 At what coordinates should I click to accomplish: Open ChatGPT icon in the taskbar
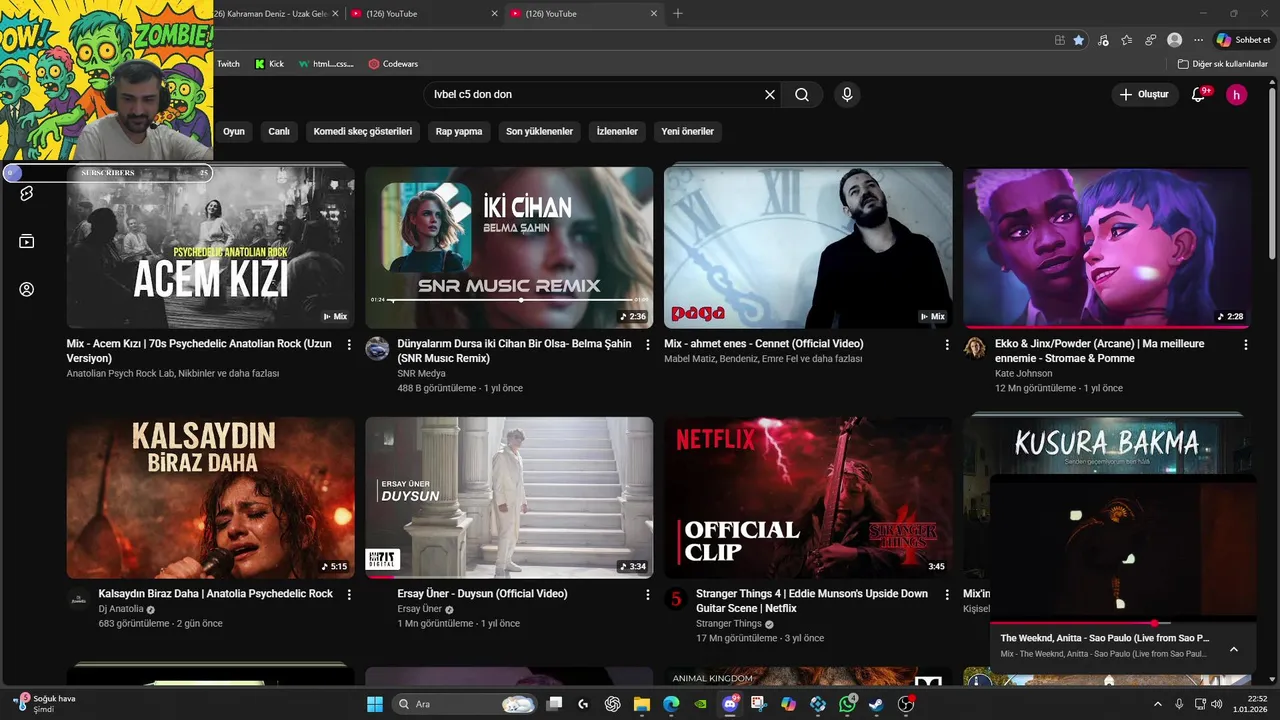612,704
